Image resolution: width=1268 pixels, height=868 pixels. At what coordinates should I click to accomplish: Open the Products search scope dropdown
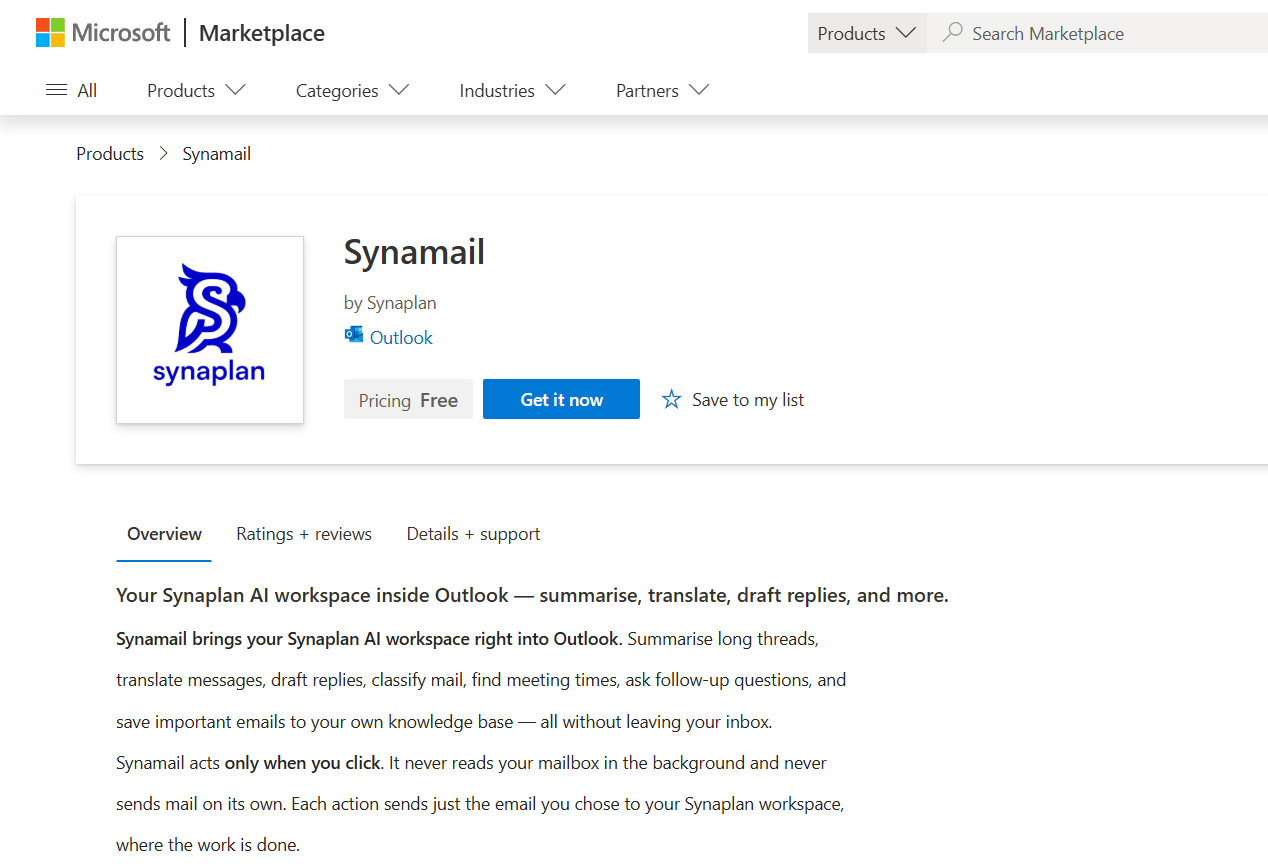867,33
